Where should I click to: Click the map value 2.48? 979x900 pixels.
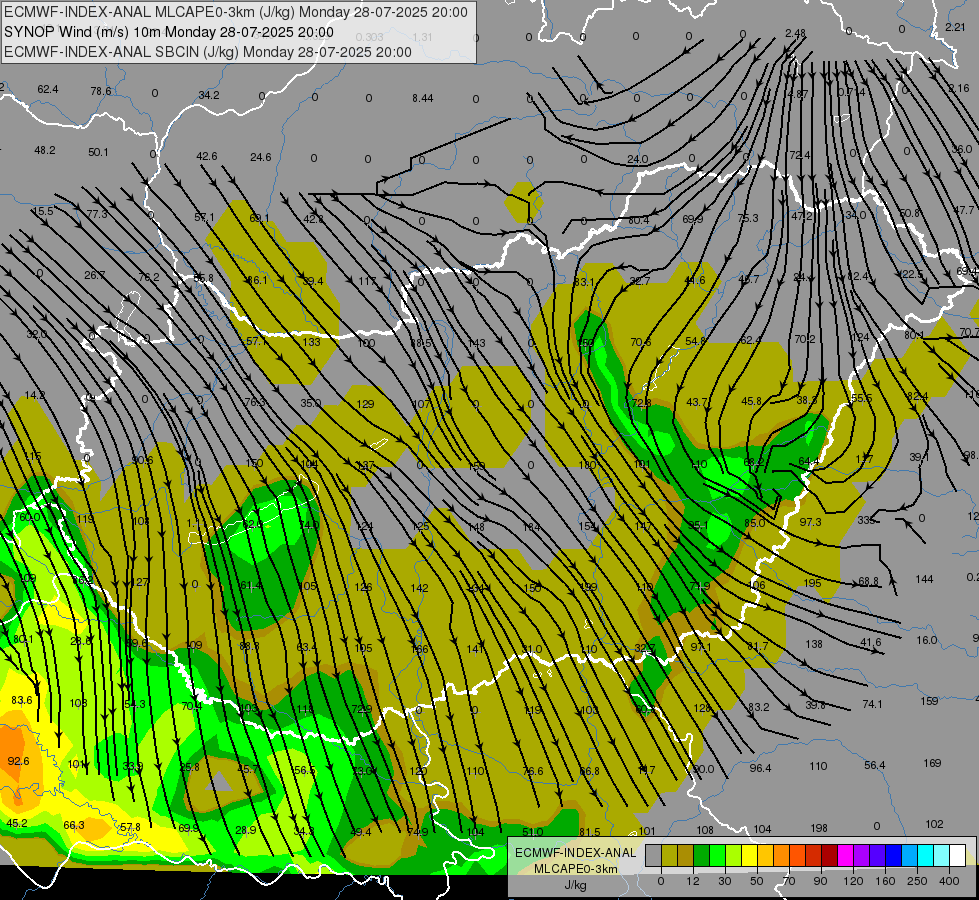[795, 33]
